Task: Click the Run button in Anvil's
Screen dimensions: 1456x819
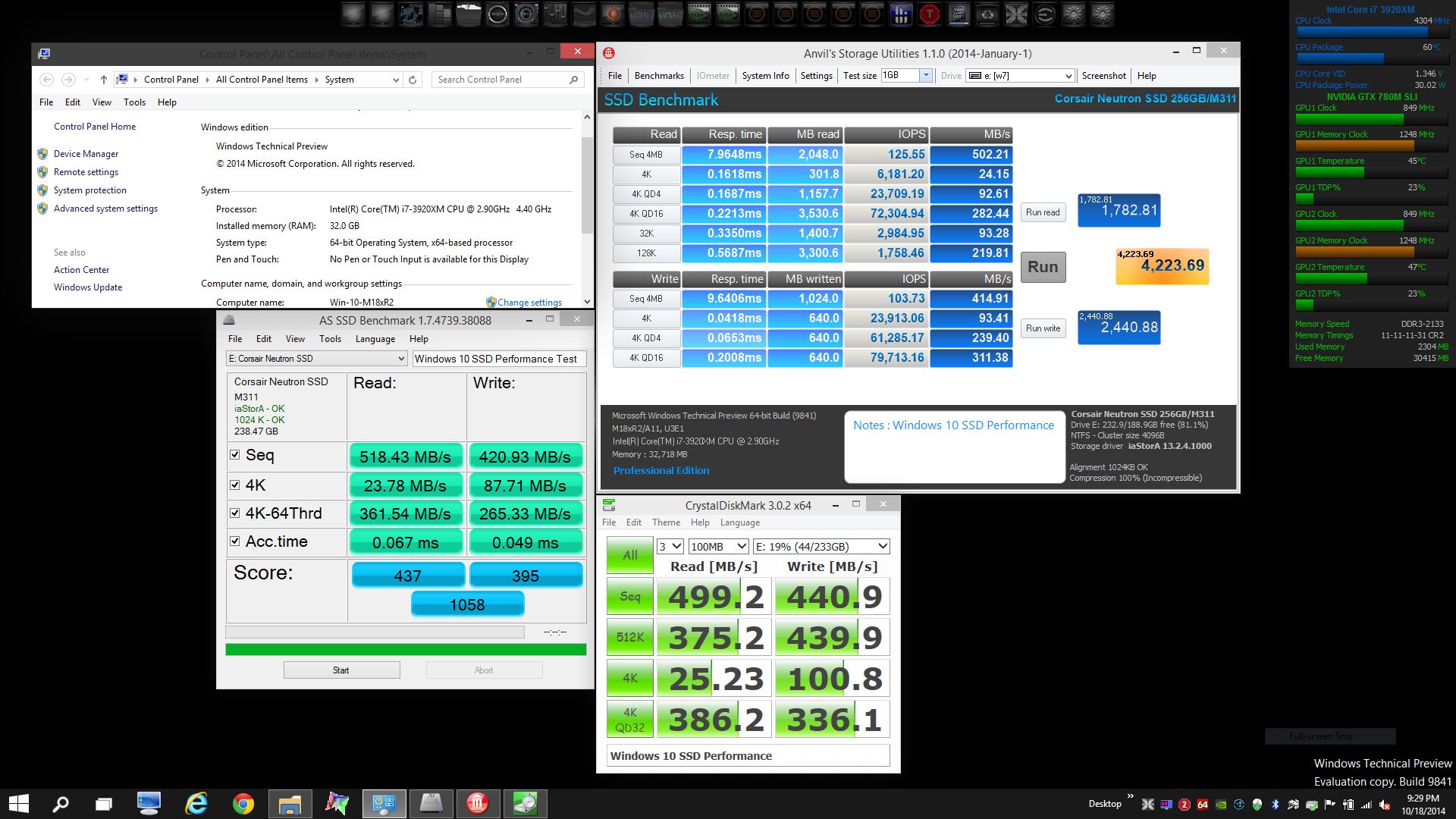Action: click(1043, 267)
